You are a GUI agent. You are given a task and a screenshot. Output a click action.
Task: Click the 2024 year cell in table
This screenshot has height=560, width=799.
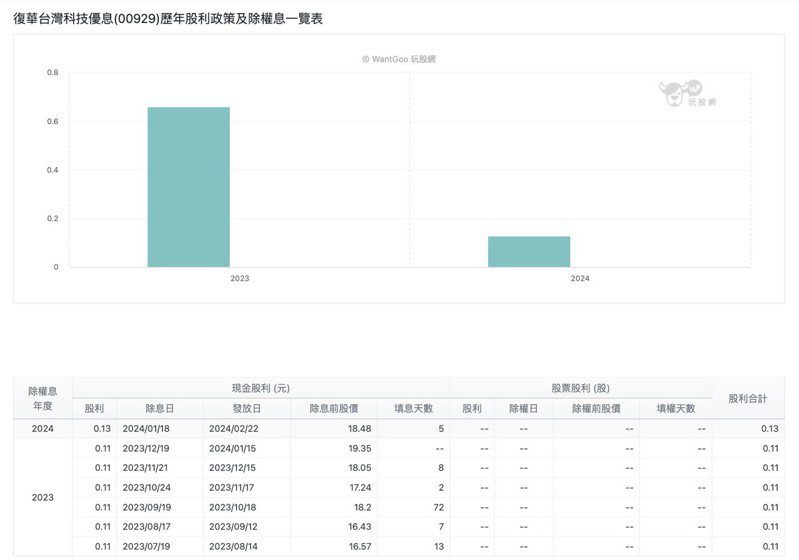[43, 429]
